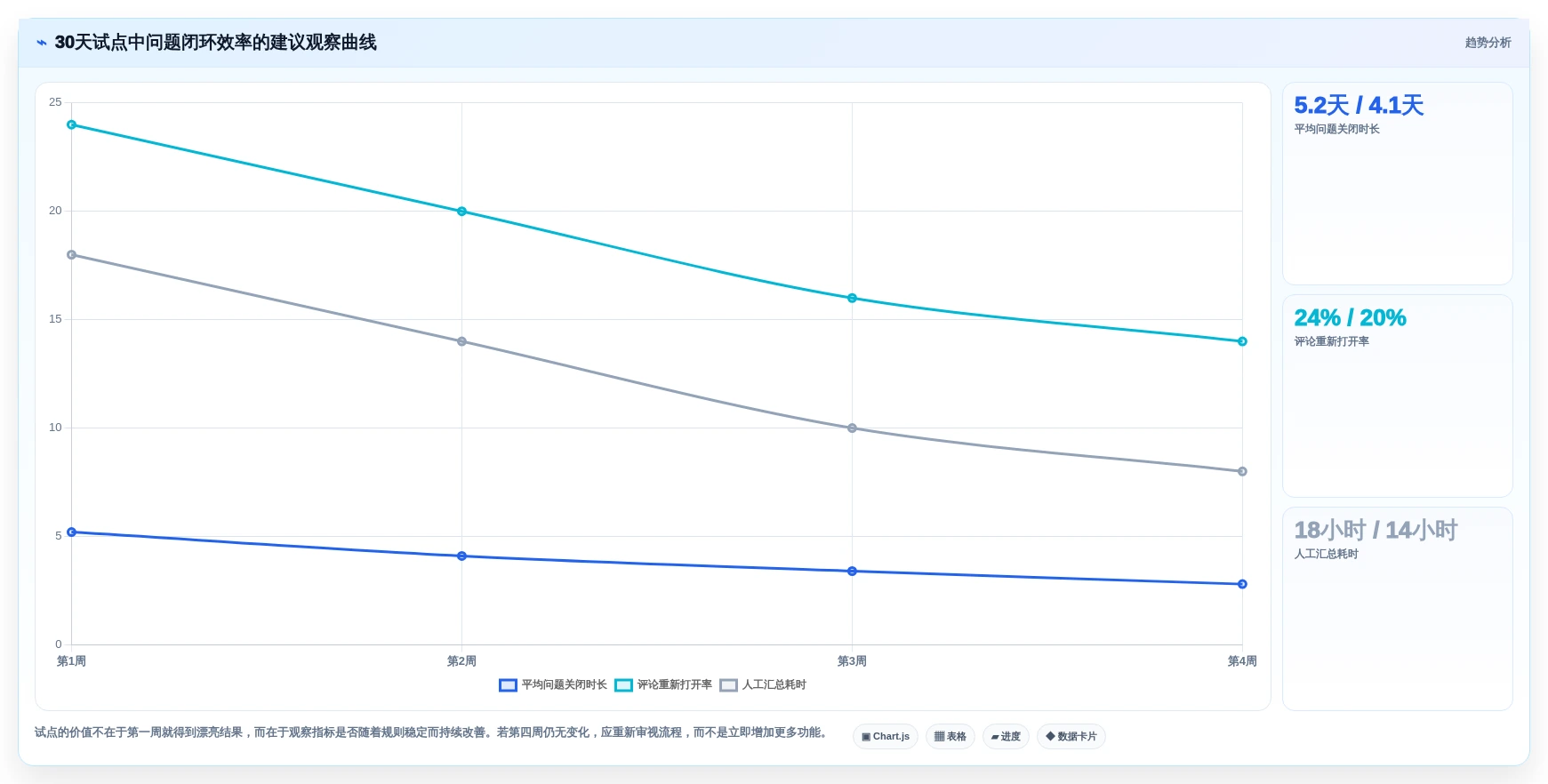Click the 评论重新打开率 card caption

pos(1331,341)
